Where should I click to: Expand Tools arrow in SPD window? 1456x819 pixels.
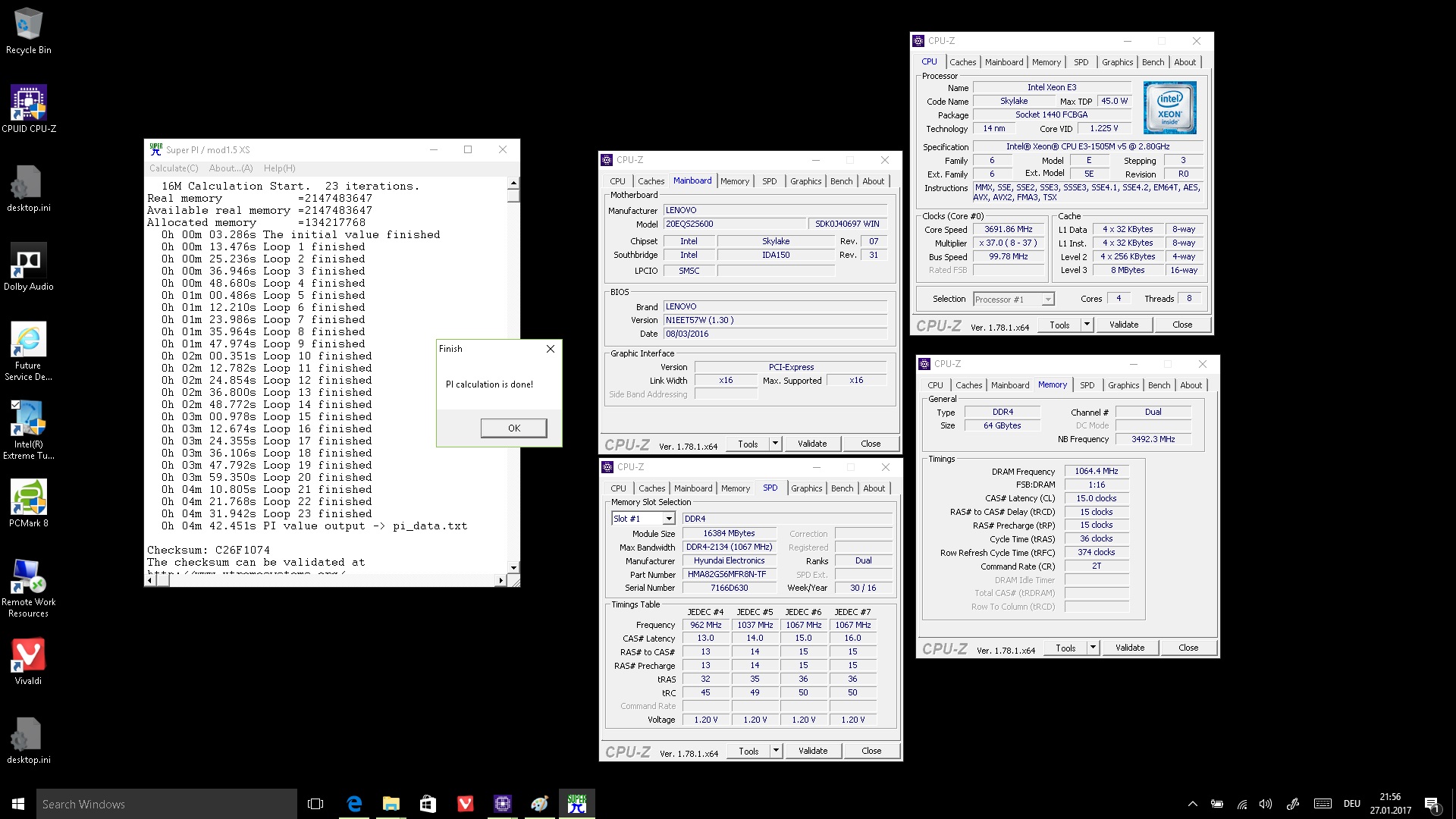coord(775,751)
